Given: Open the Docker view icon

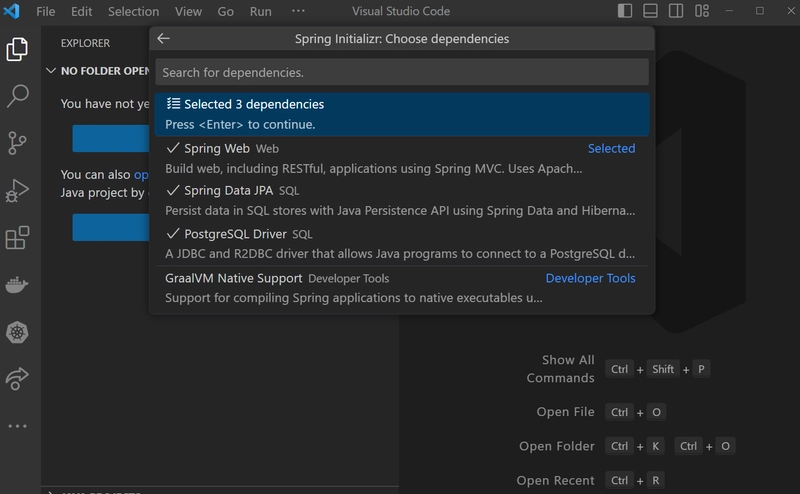Looking at the screenshot, I should [17, 284].
